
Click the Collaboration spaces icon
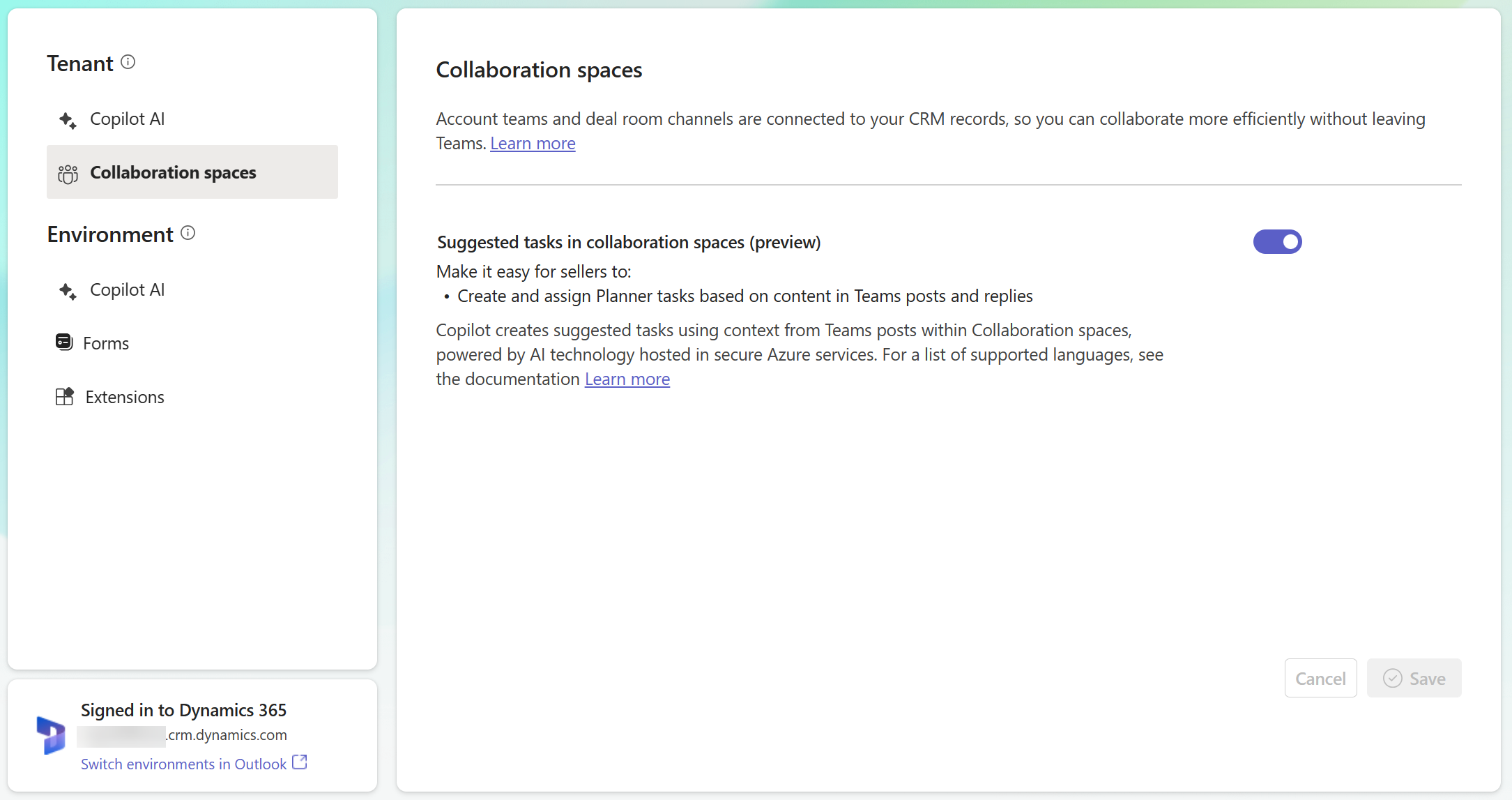click(x=67, y=172)
